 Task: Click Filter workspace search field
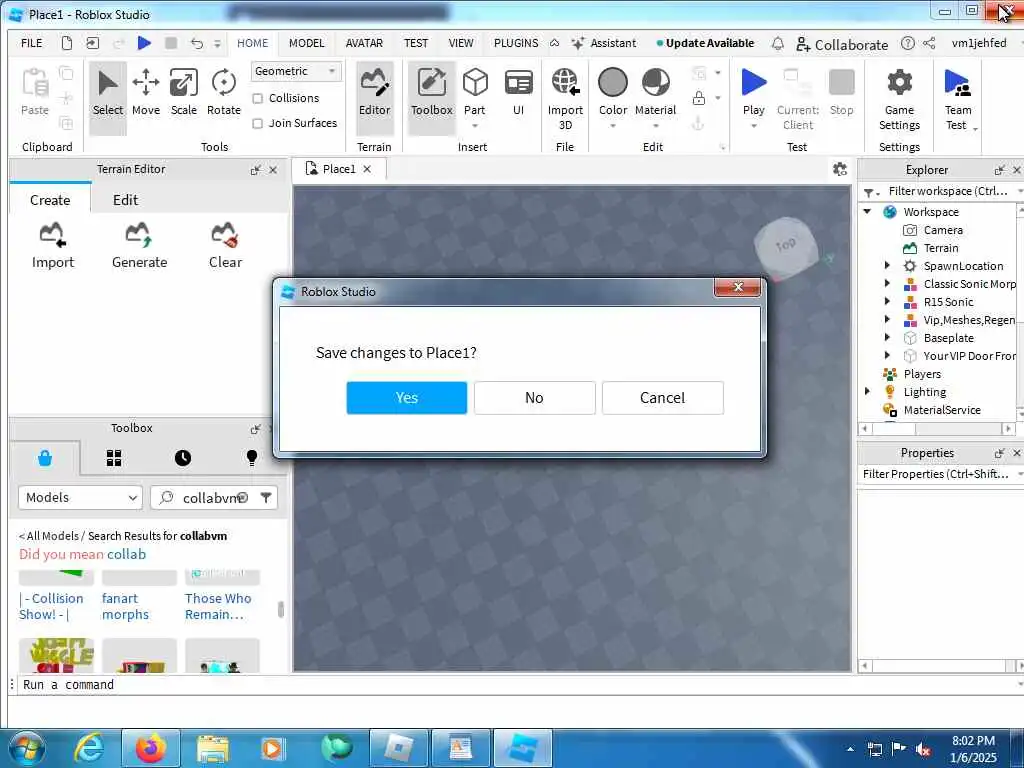[x=947, y=191]
